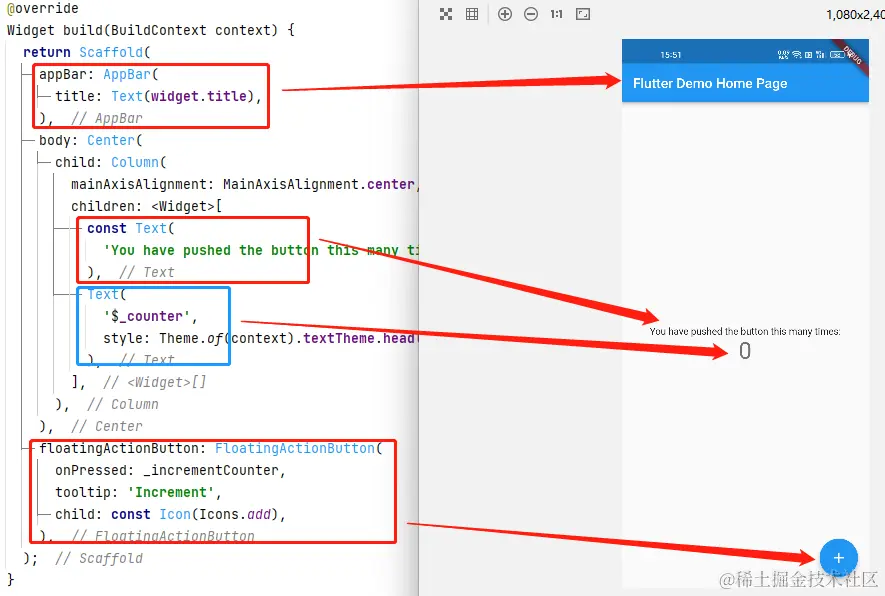Screen dimensions: 885x596
Task: Click the Column widget in child line
Action: pyautogui.click(x=135, y=162)
